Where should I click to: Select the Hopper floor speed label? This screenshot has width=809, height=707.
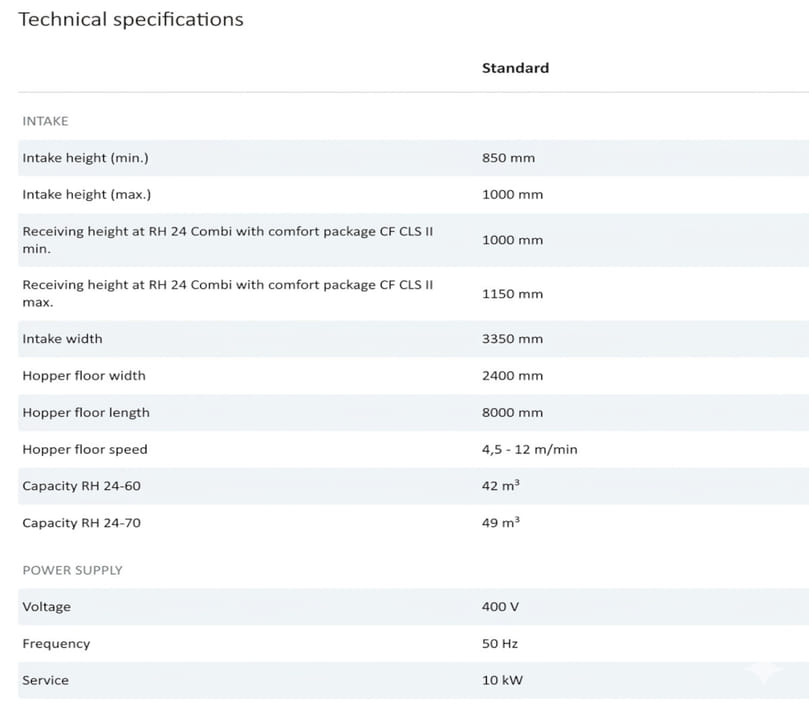(85, 450)
